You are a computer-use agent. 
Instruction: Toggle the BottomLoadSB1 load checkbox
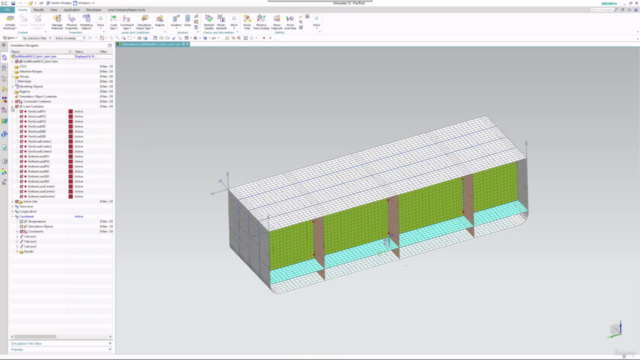[x=22, y=171]
